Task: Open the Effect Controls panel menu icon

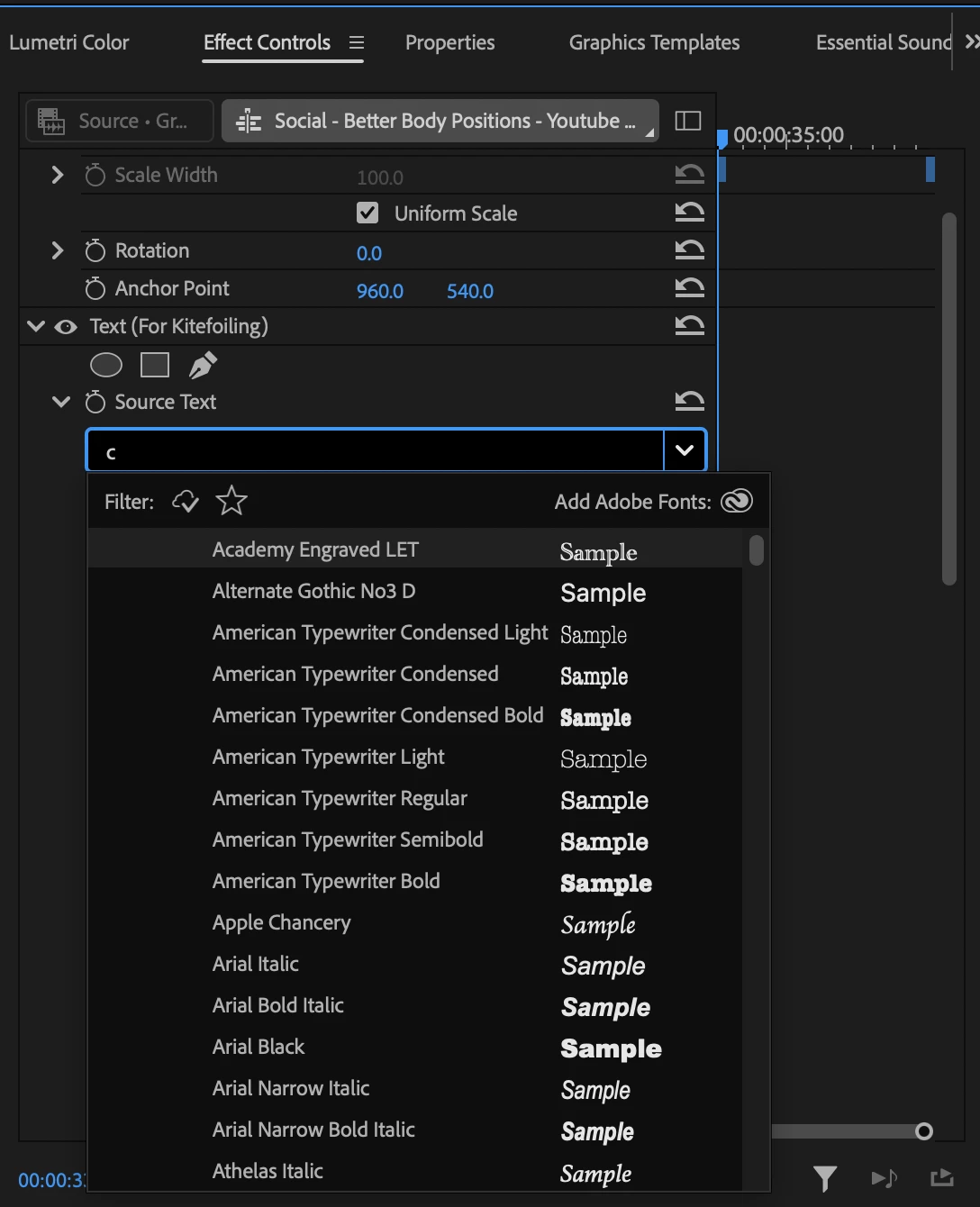Action: (357, 42)
